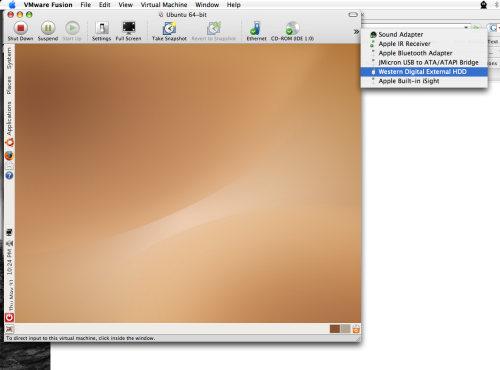Click the Ubuntu 64-bit window title
500x370 pixels.
[186, 15]
